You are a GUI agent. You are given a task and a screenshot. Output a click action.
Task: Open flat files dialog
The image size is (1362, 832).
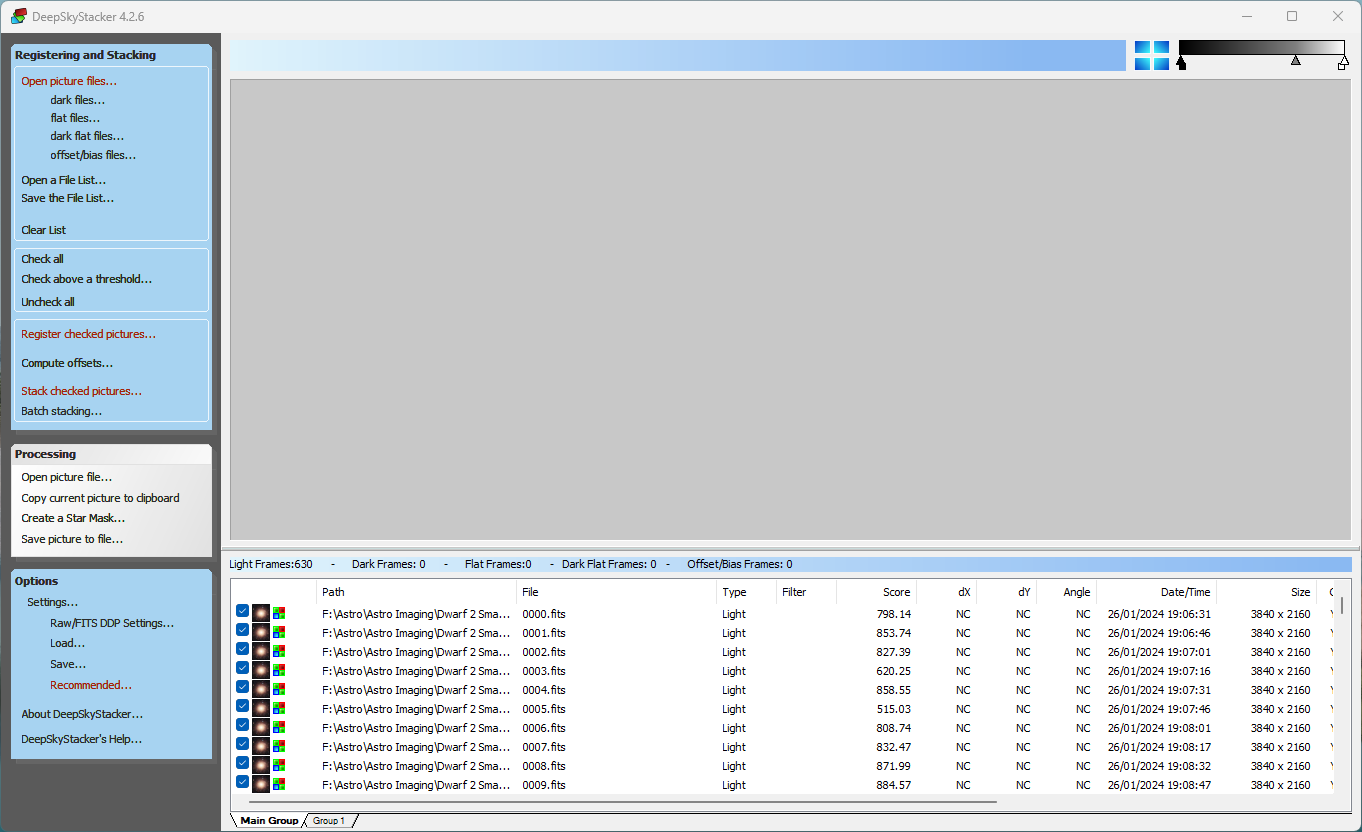point(75,118)
